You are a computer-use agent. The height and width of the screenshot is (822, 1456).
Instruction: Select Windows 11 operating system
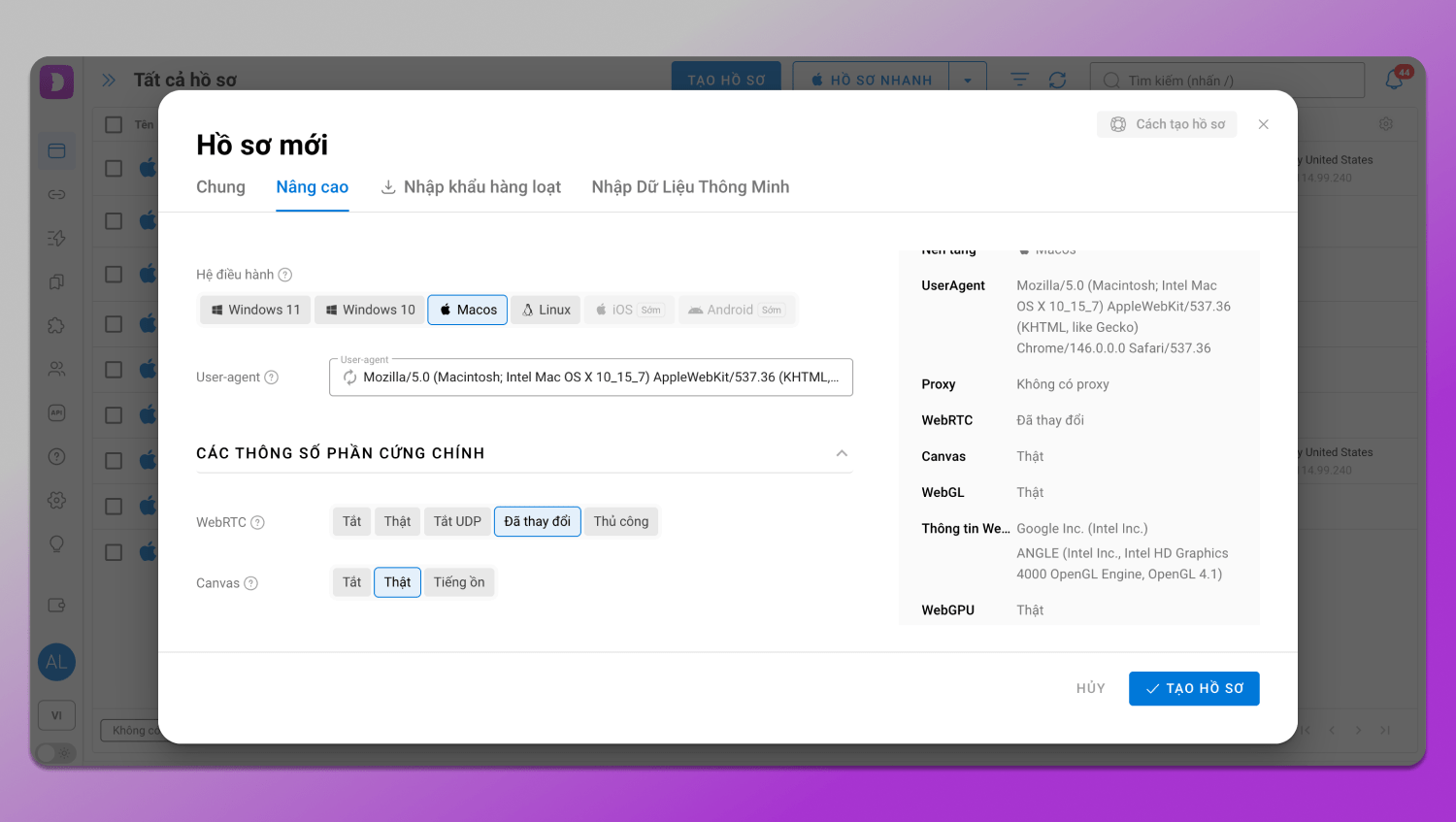pos(255,310)
